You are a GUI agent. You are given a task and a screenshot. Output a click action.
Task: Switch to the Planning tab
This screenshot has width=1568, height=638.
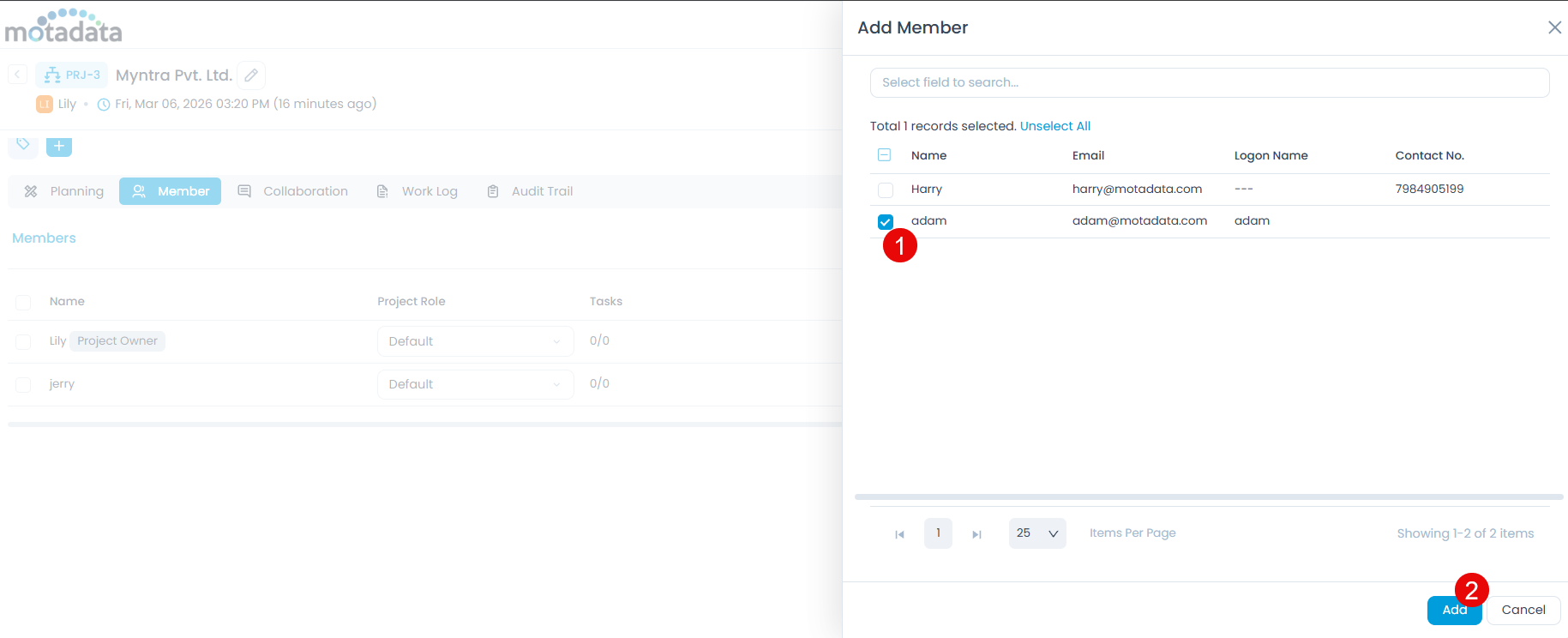pos(64,191)
